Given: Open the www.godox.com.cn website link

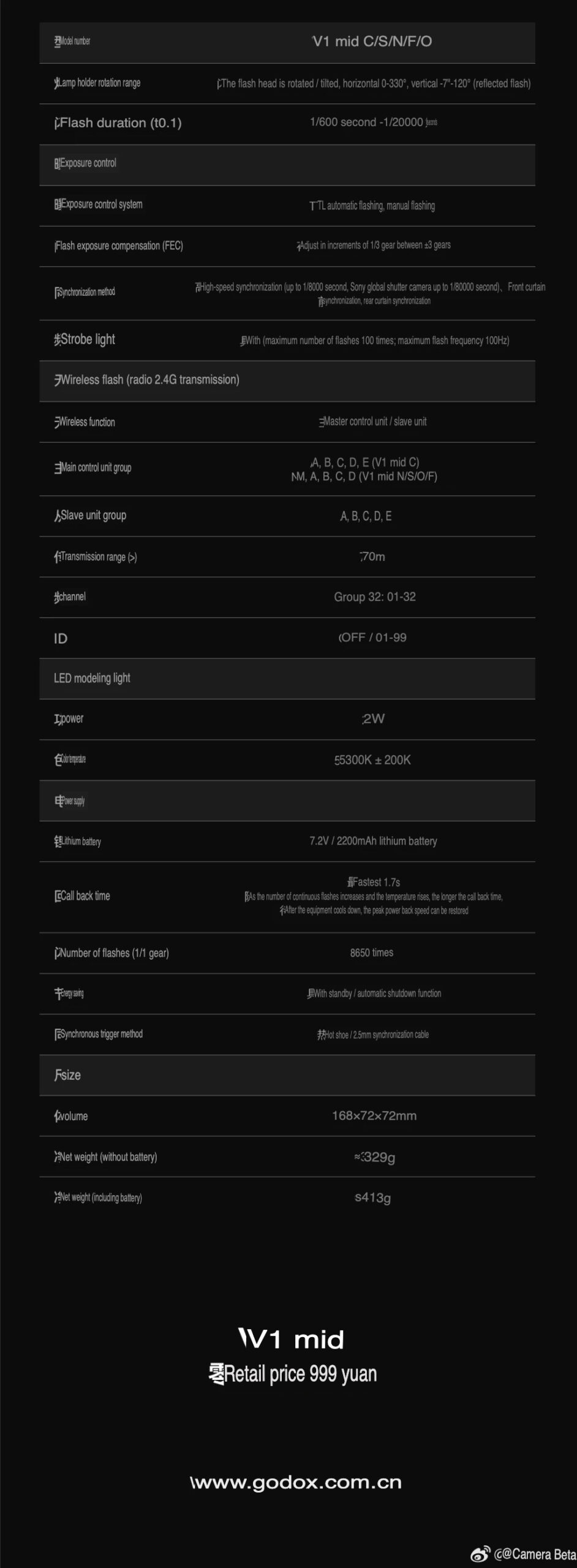Looking at the screenshot, I should 296,1483.
